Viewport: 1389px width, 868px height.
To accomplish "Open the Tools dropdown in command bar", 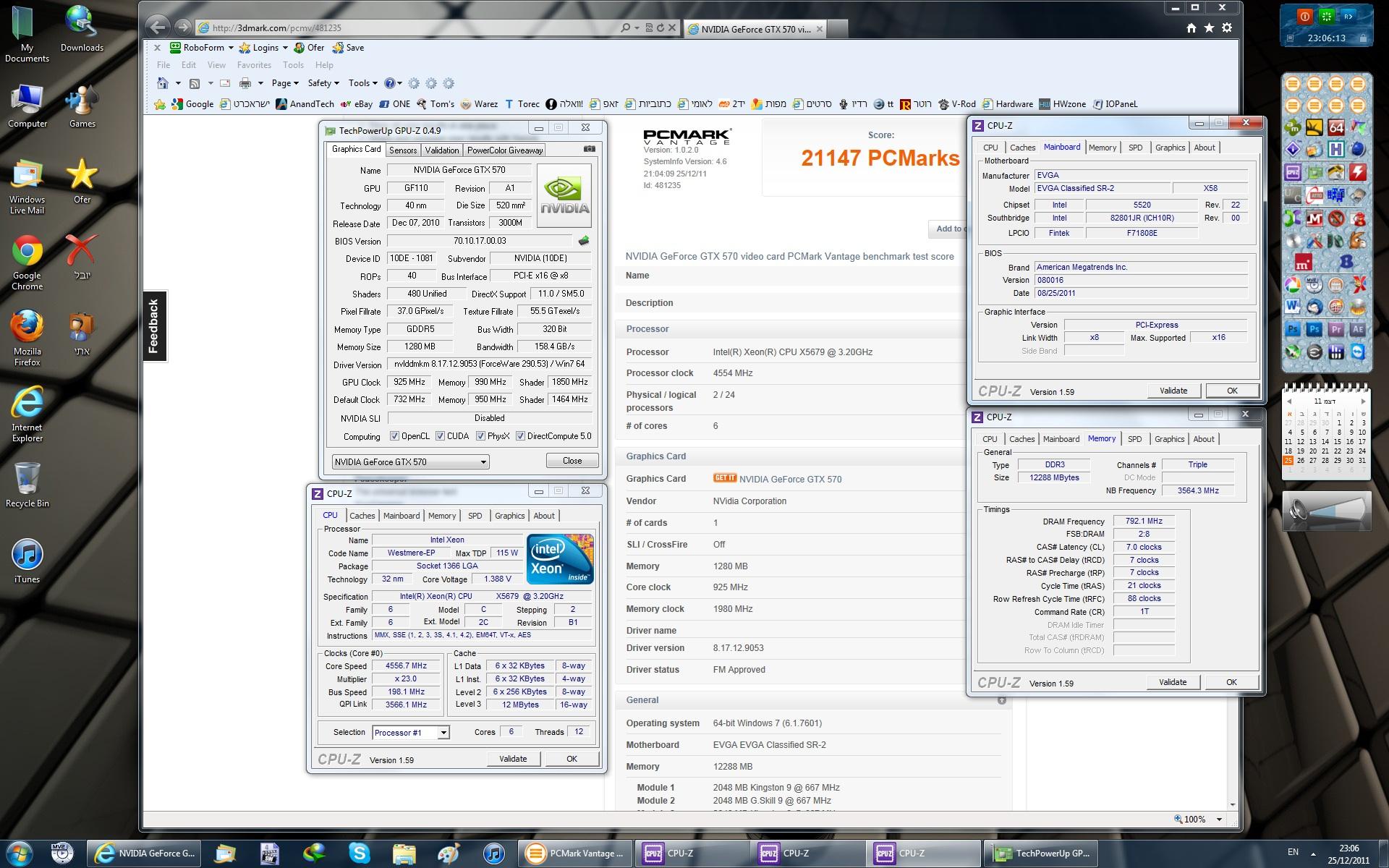I will [x=362, y=83].
